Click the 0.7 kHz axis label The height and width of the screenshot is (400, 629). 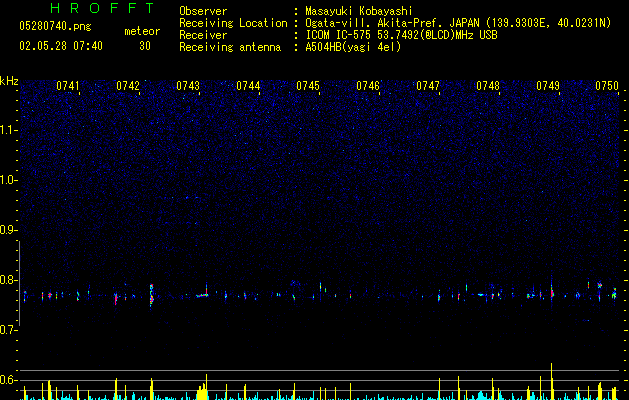click(x=9, y=330)
